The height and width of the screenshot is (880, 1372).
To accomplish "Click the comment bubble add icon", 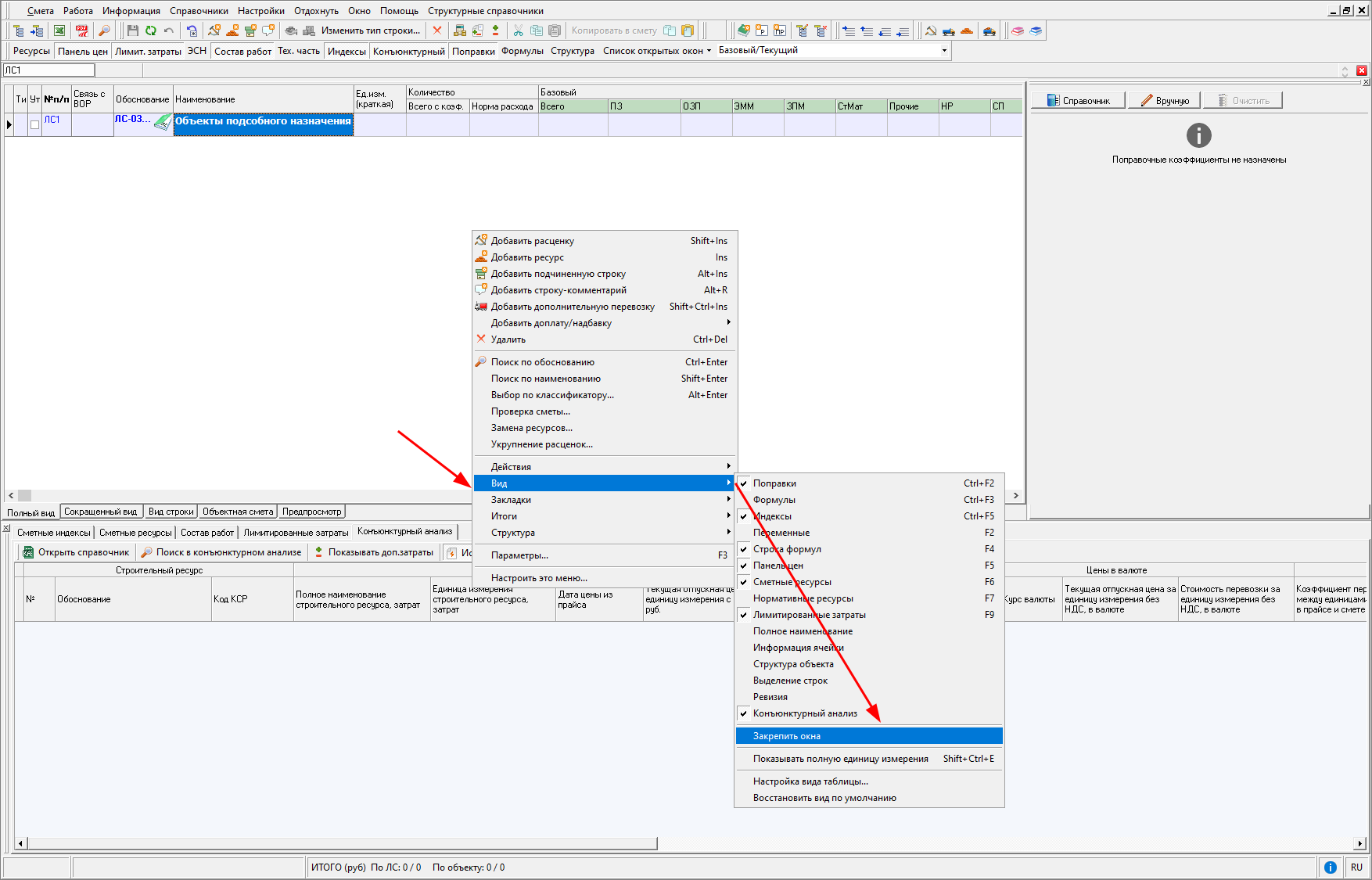I will [x=269, y=31].
